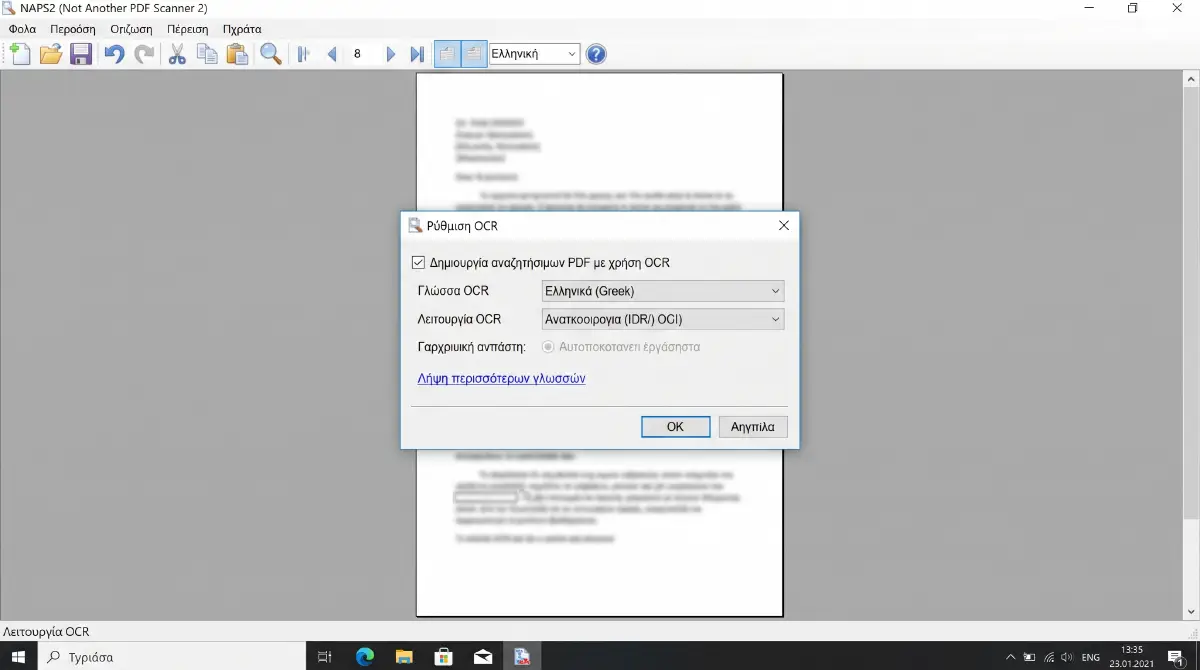The height and width of the screenshot is (670, 1200).
Task: Click the grayed redo arrow
Action: coord(145,54)
